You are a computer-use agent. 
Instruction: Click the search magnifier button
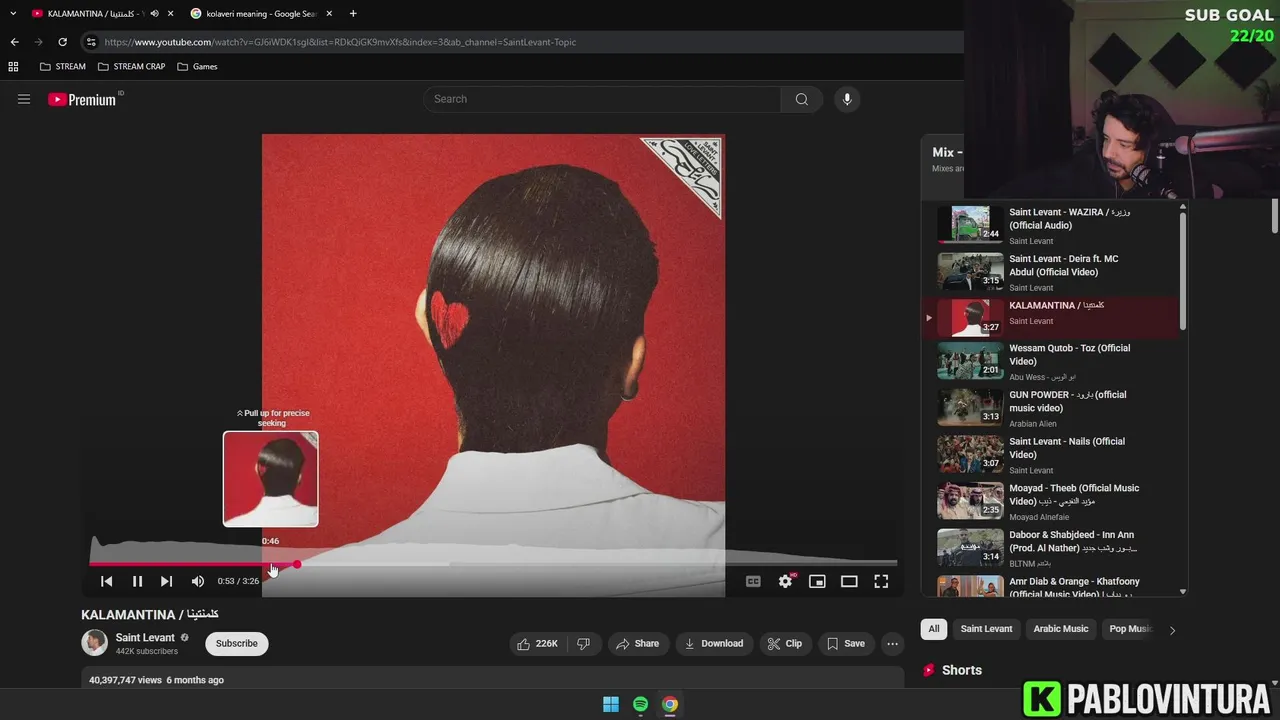(x=801, y=99)
